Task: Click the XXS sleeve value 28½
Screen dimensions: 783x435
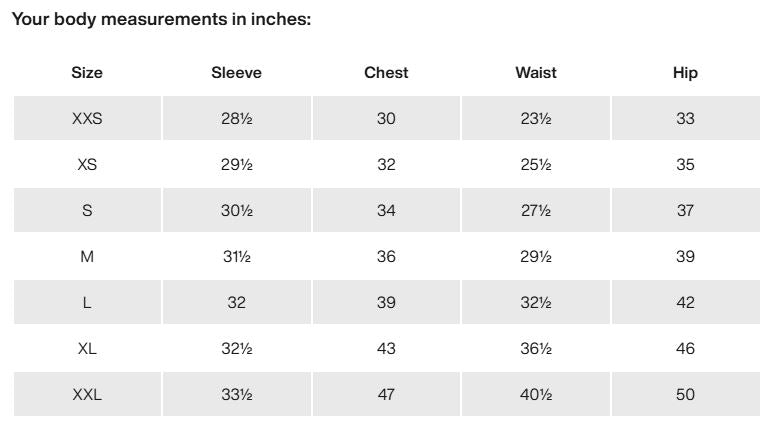Action: tap(236, 119)
